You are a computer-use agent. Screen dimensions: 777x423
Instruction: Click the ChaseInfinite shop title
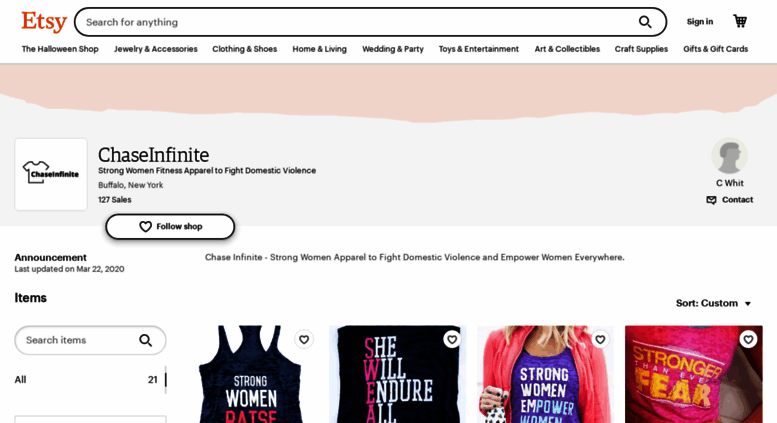tap(153, 155)
